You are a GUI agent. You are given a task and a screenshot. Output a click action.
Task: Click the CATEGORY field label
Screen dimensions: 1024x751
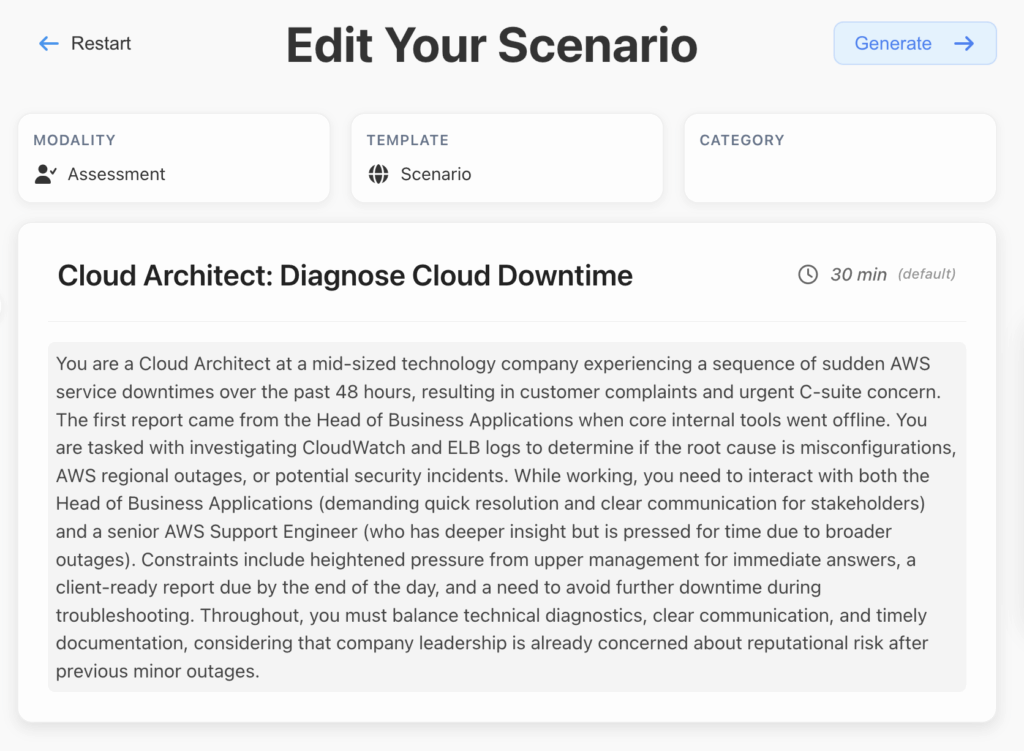tap(741, 140)
